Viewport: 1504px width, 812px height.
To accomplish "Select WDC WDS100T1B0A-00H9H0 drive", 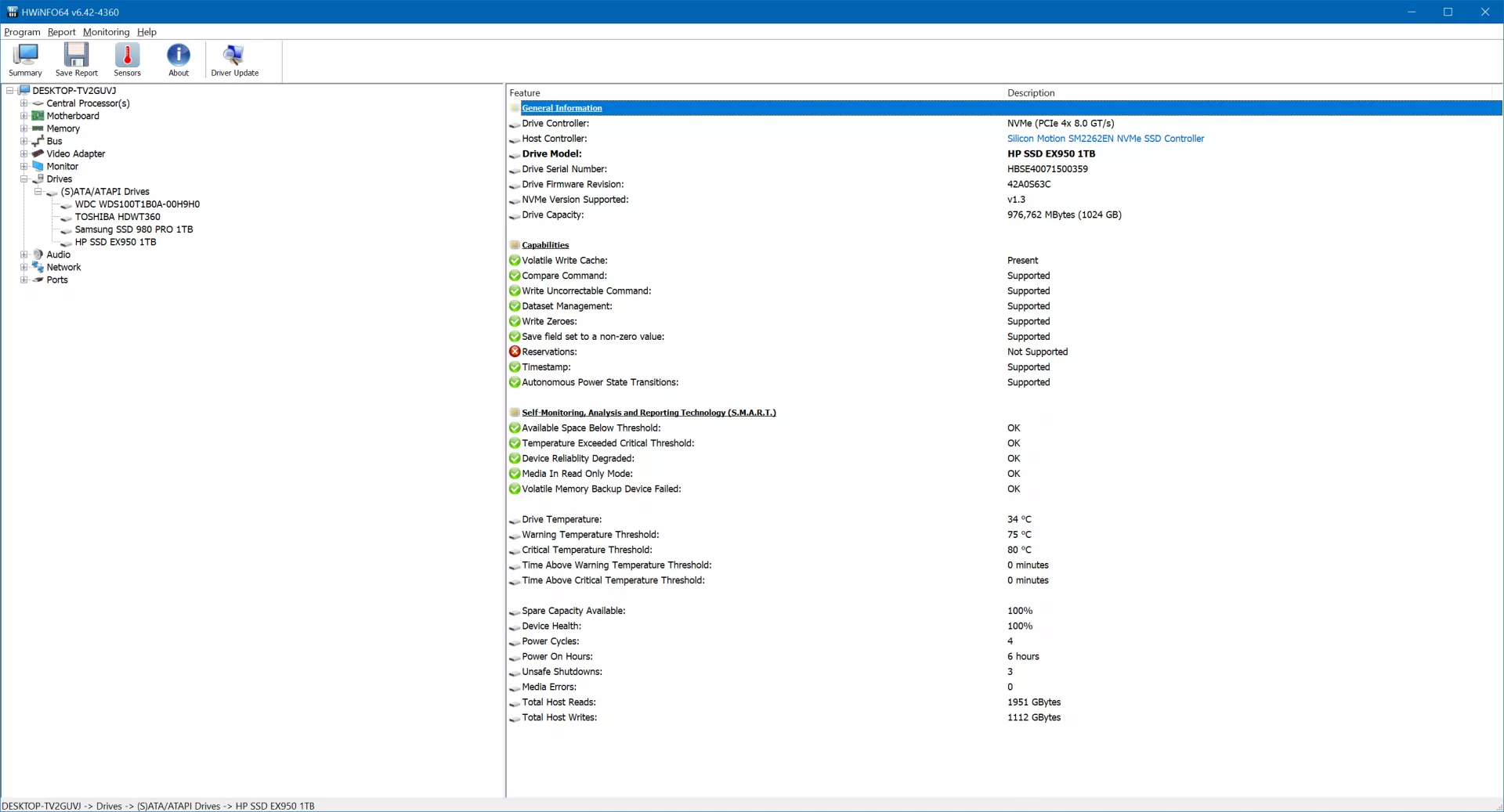I will tap(137, 204).
